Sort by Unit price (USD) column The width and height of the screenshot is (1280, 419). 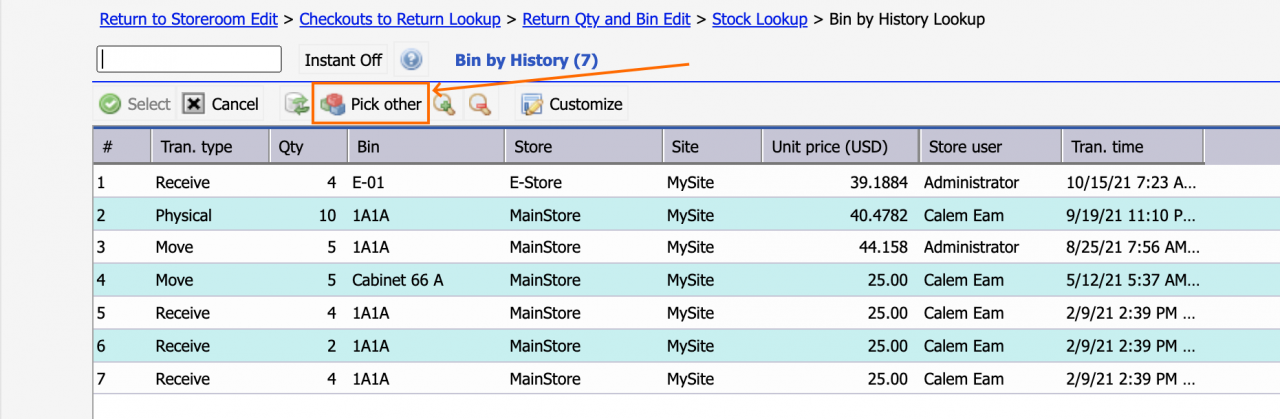click(x=840, y=147)
